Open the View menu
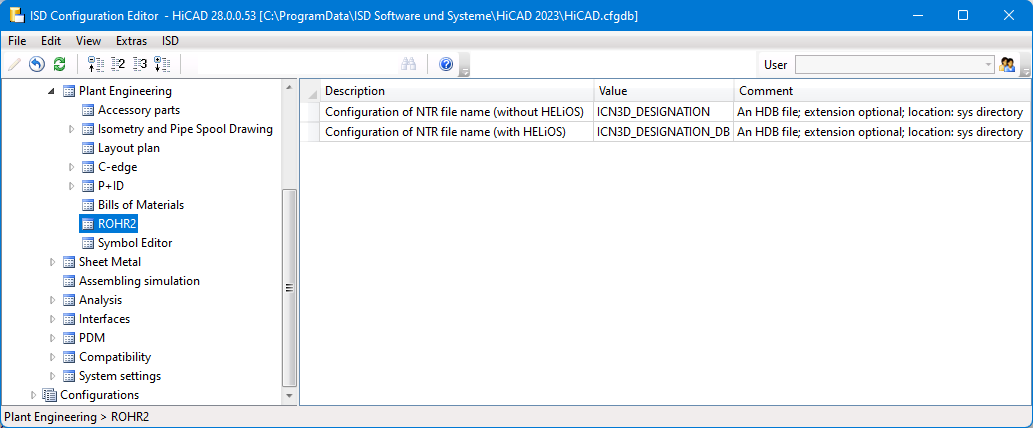 [88, 41]
